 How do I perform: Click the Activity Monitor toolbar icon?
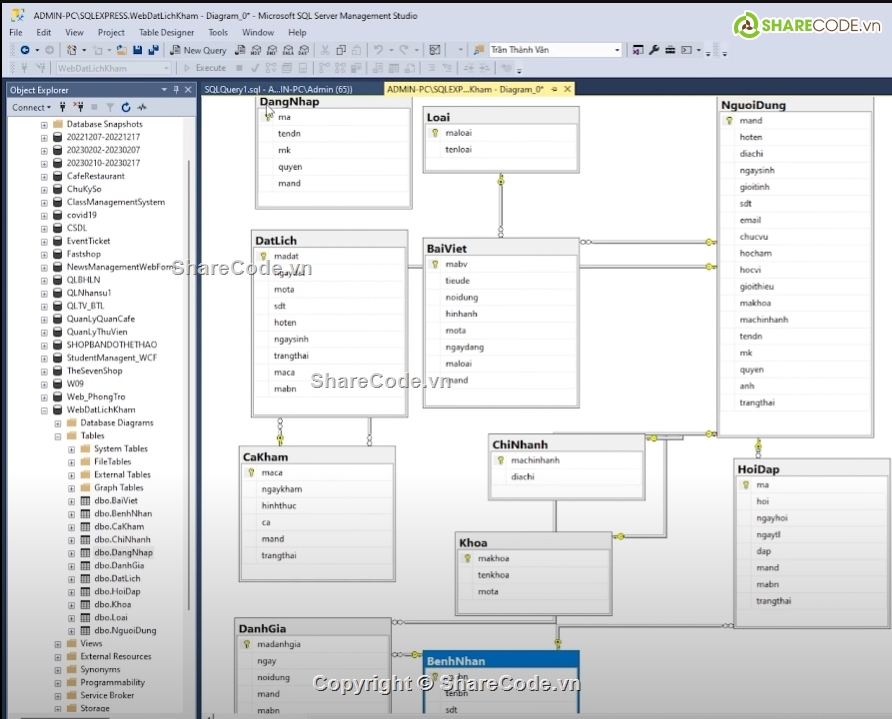click(435, 50)
